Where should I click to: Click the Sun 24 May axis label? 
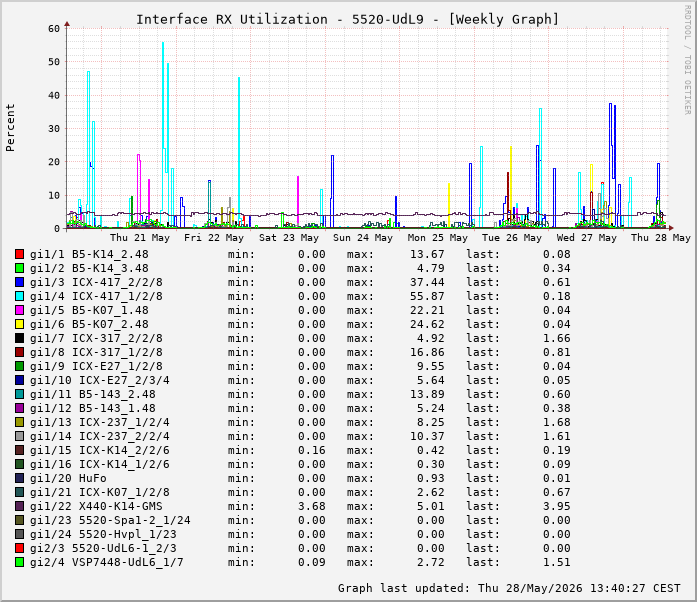(x=363, y=238)
